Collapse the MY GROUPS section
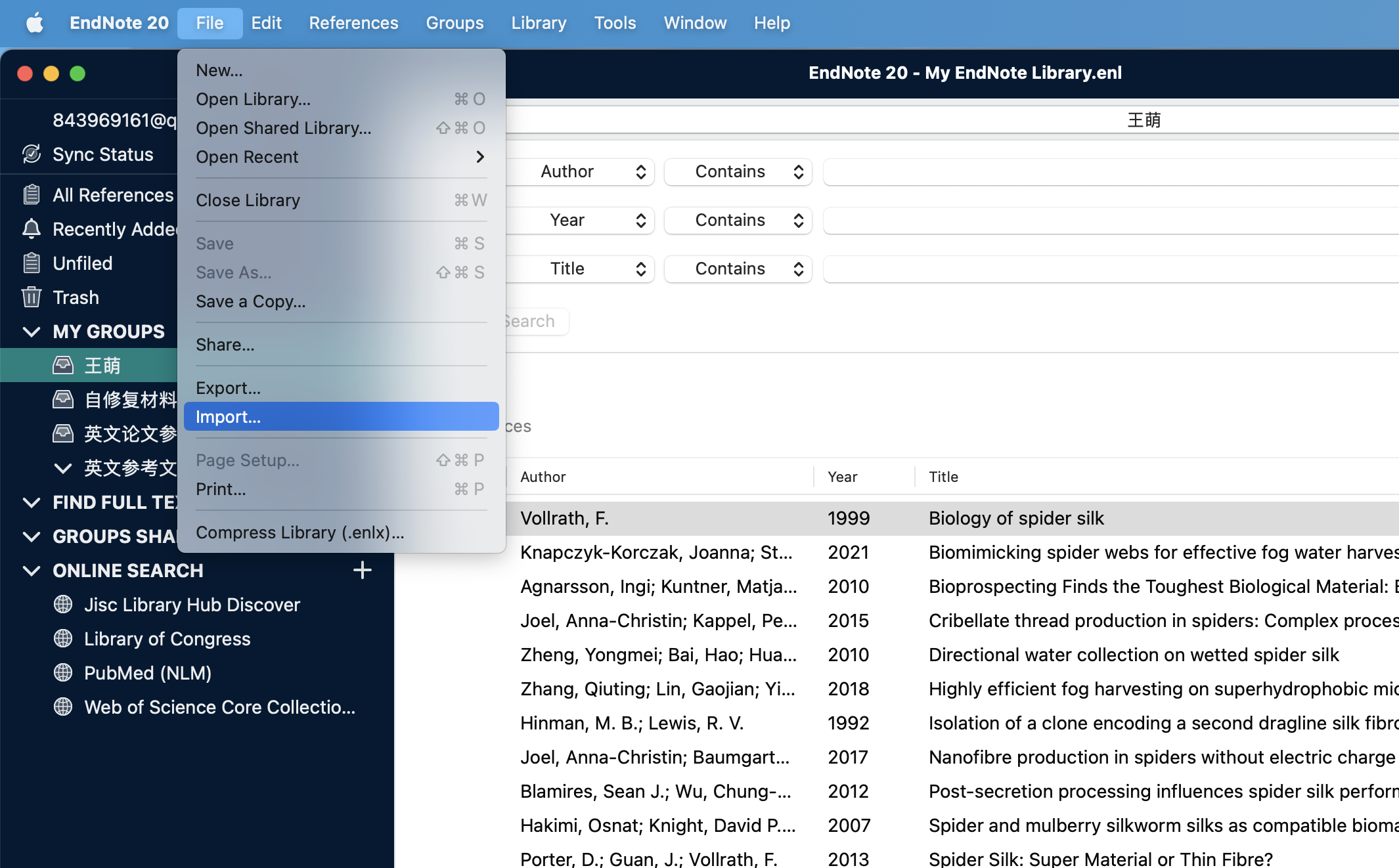 point(31,332)
